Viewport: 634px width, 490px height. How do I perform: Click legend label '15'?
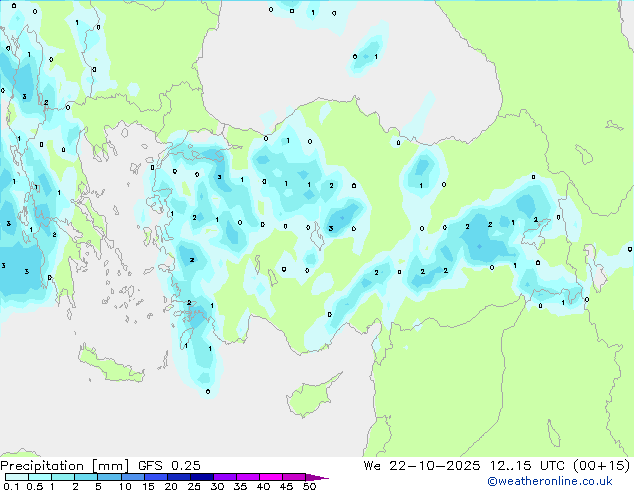tap(148, 486)
